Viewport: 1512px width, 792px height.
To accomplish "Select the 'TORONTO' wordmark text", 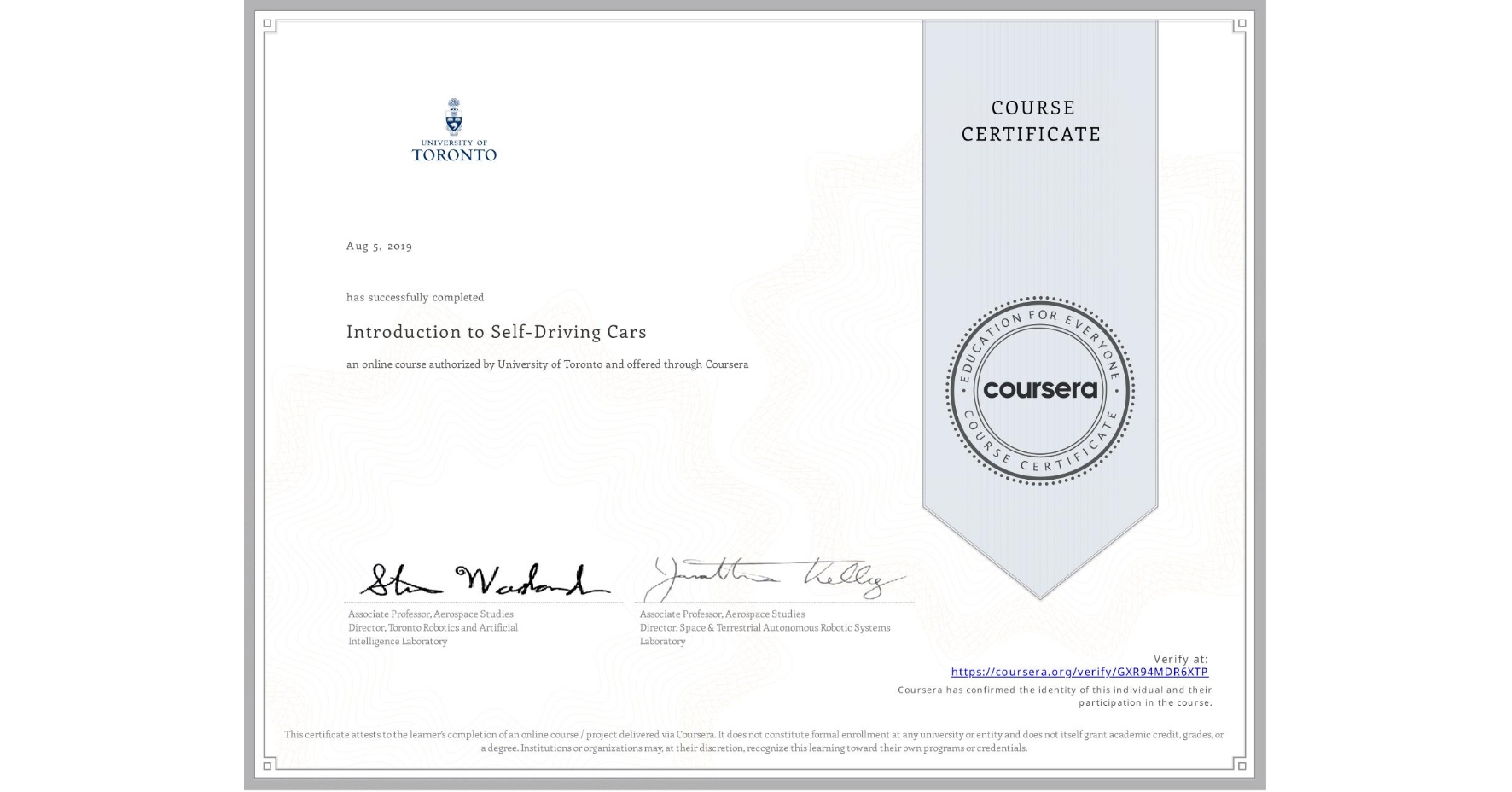I will (454, 155).
